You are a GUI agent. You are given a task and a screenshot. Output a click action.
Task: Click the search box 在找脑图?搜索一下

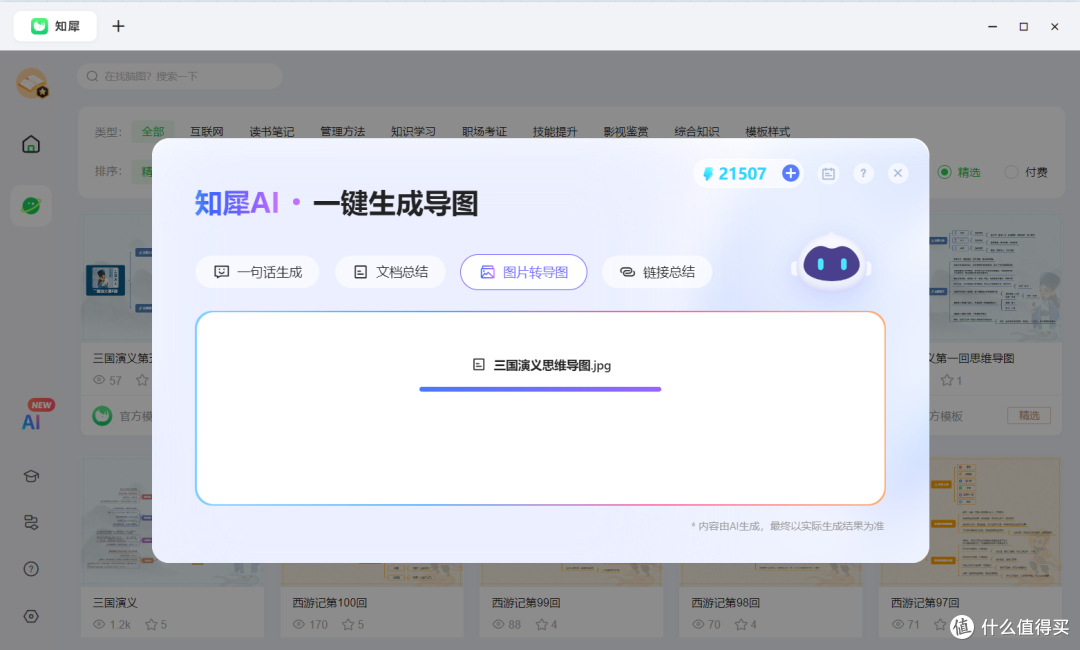(180, 76)
